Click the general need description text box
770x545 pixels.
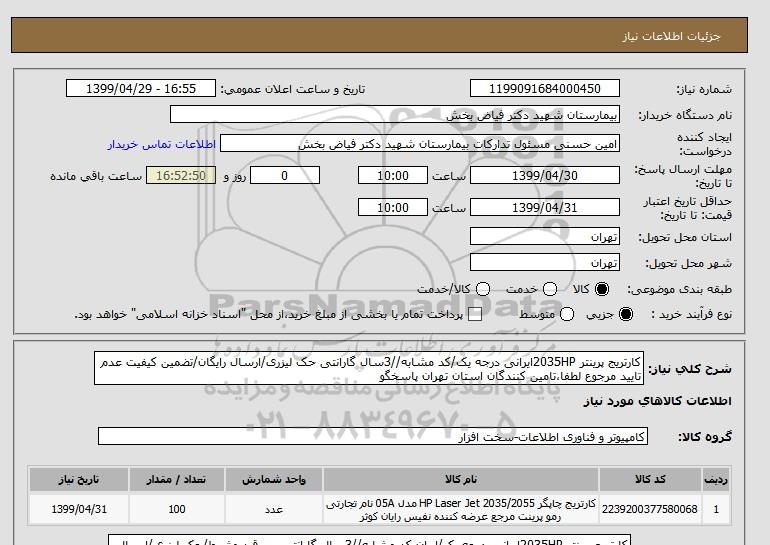click(x=369, y=369)
